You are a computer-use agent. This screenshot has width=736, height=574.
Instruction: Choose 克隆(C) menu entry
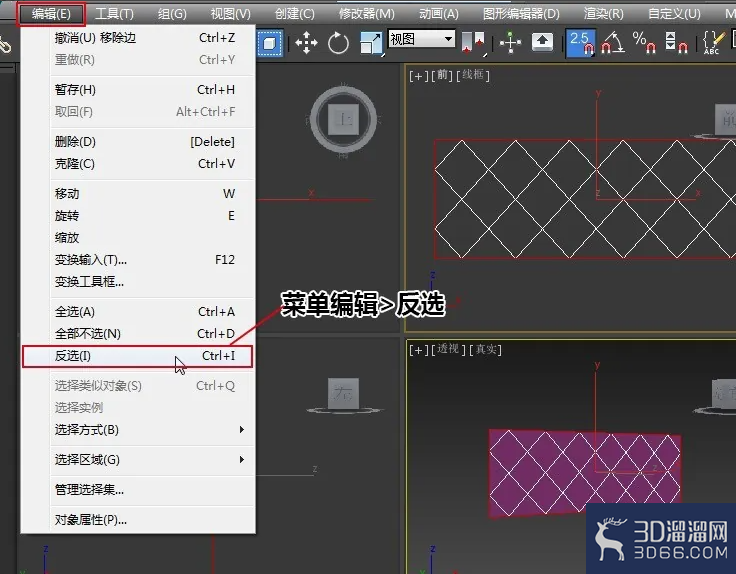coord(138,164)
